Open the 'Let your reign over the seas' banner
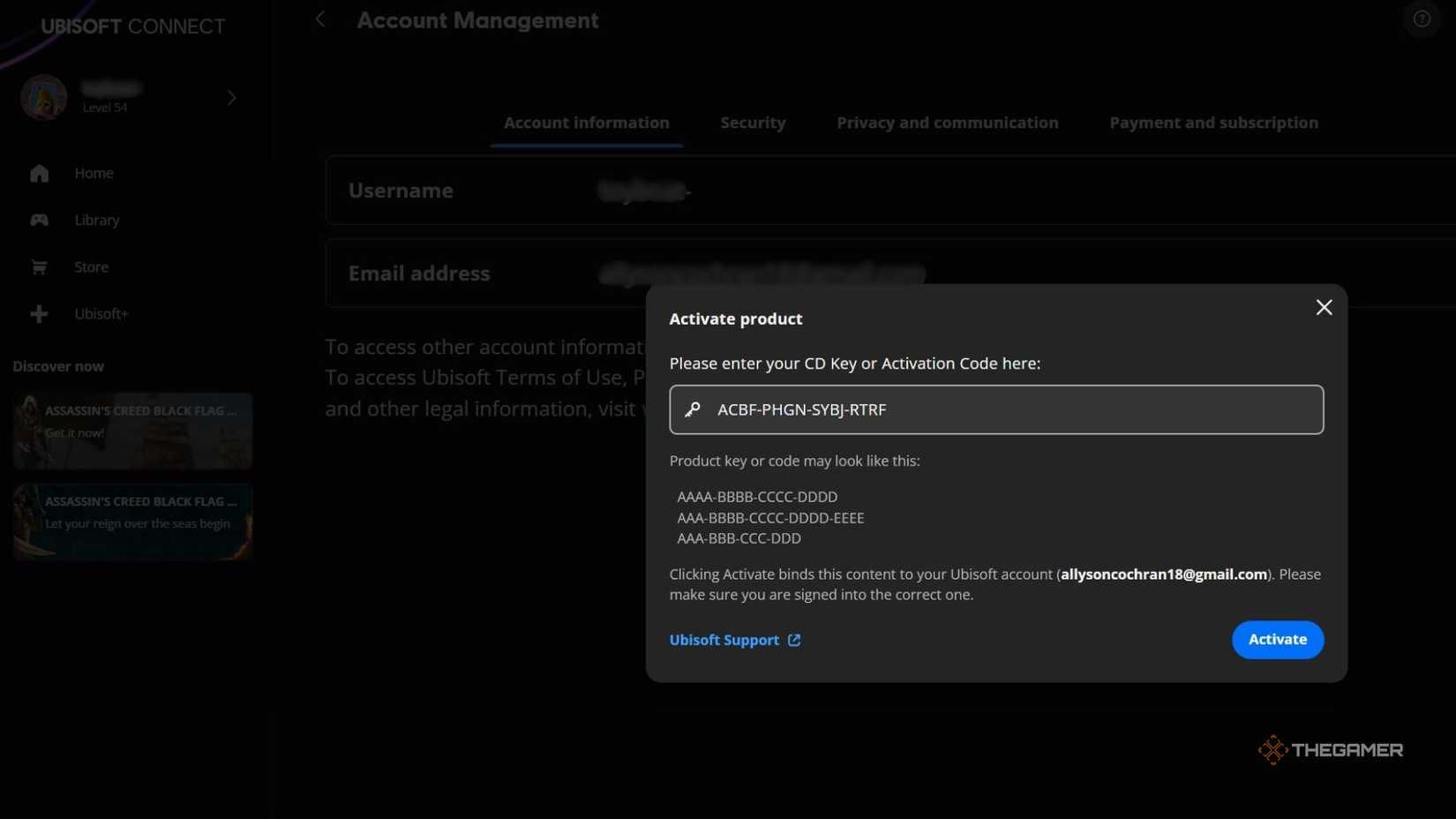 132,522
